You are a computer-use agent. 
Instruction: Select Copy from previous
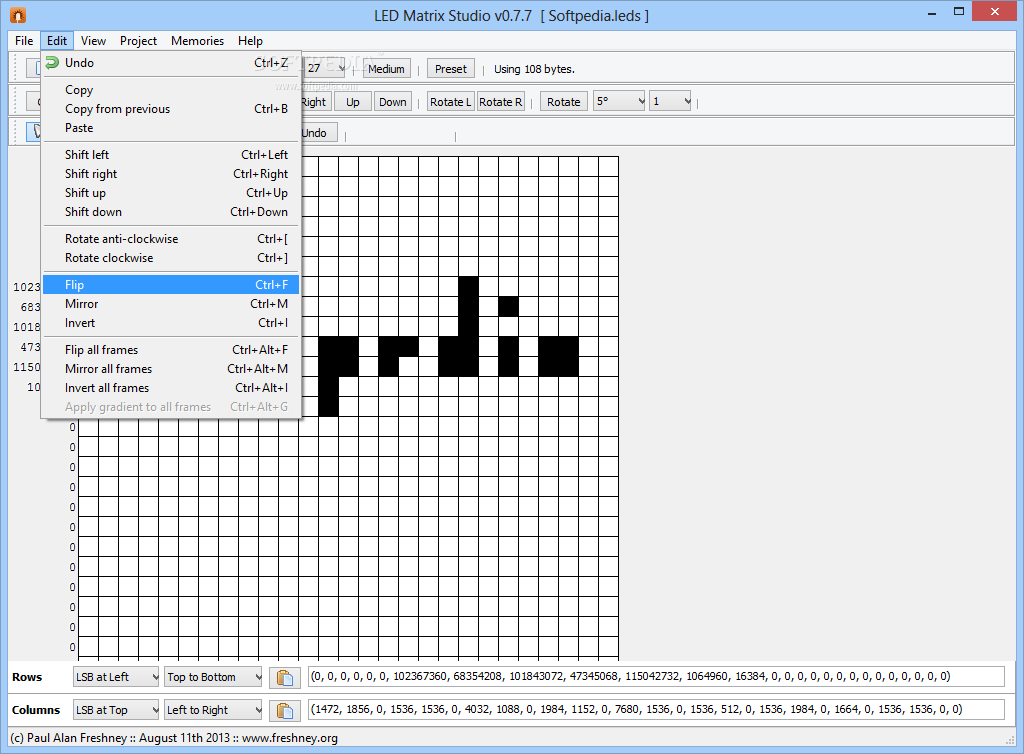(x=171, y=109)
